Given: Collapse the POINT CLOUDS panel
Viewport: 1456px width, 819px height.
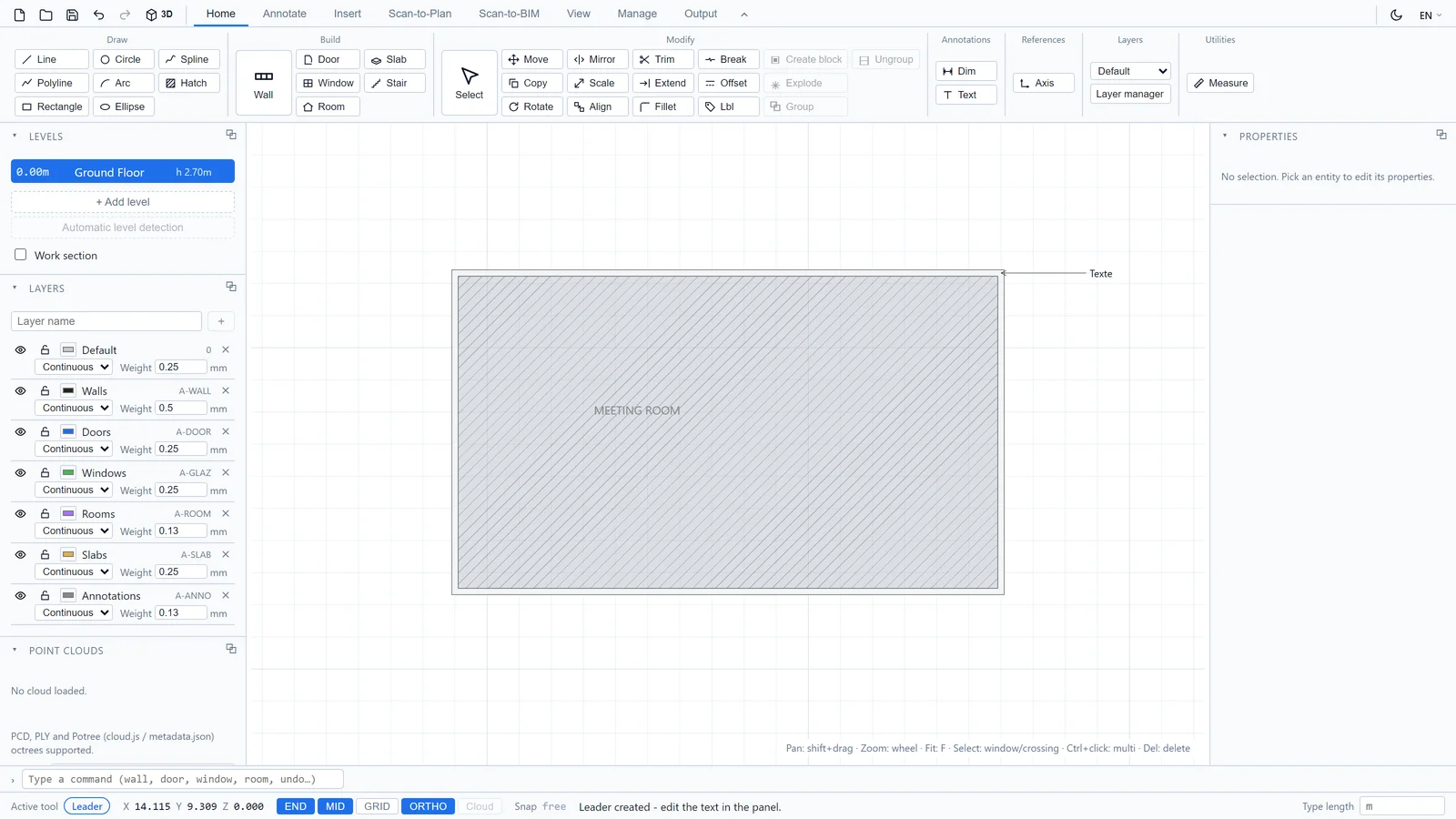Looking at the screenshot, I should 15,650.
